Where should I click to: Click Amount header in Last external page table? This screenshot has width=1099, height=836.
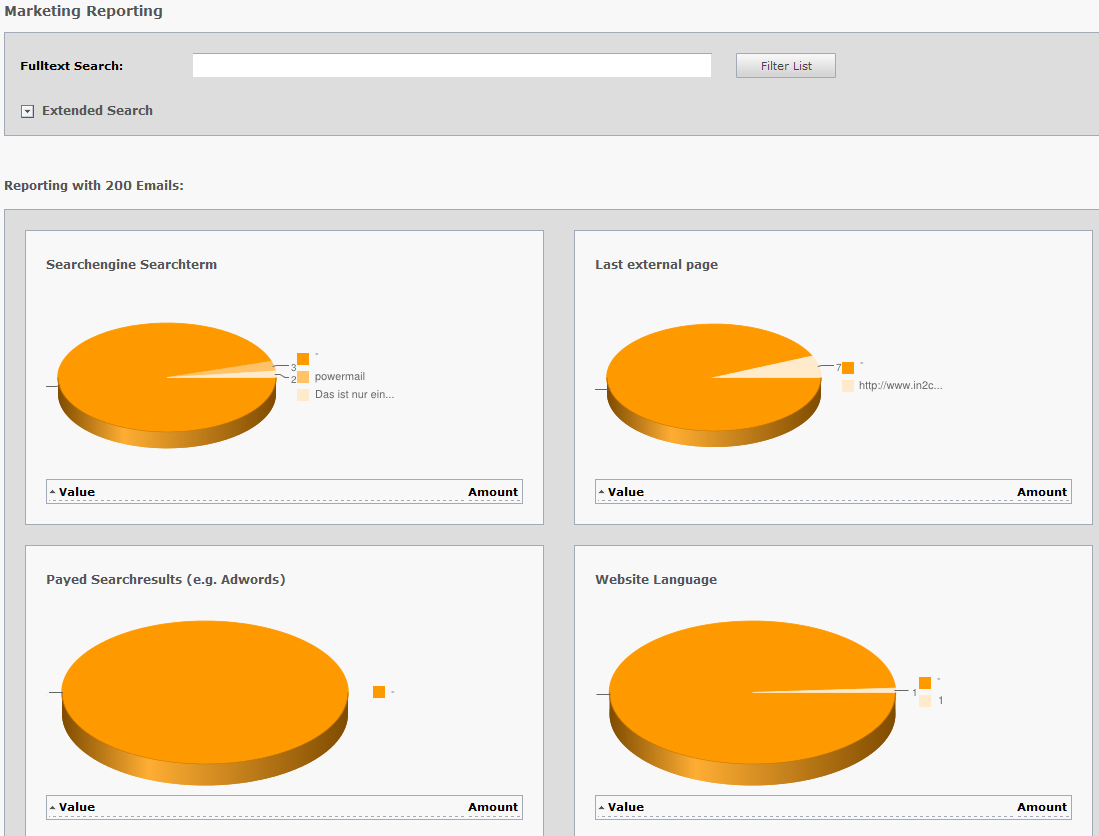(x=1041, y=492)
